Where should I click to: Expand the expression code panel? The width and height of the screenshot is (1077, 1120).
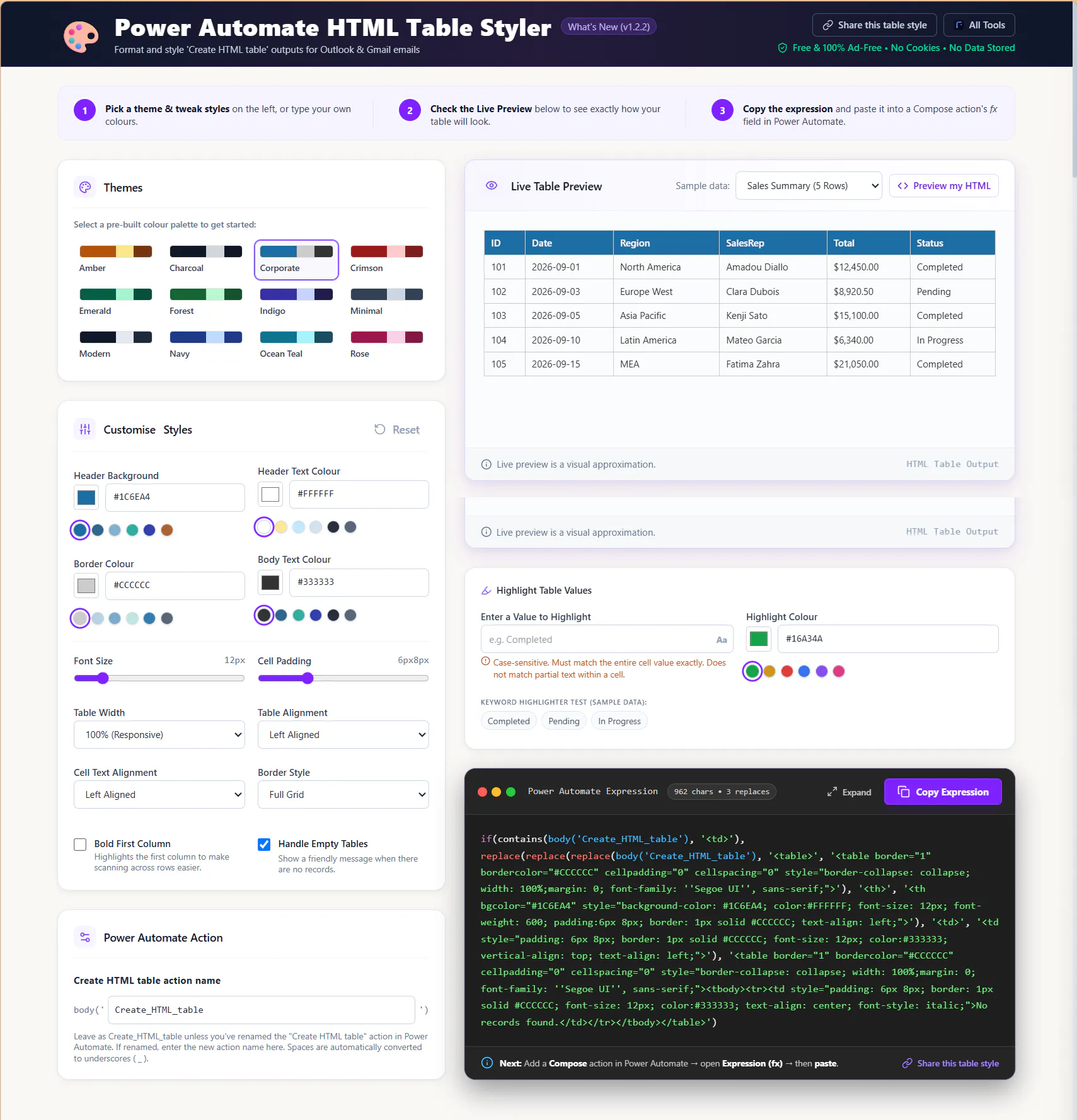point(849,792)
